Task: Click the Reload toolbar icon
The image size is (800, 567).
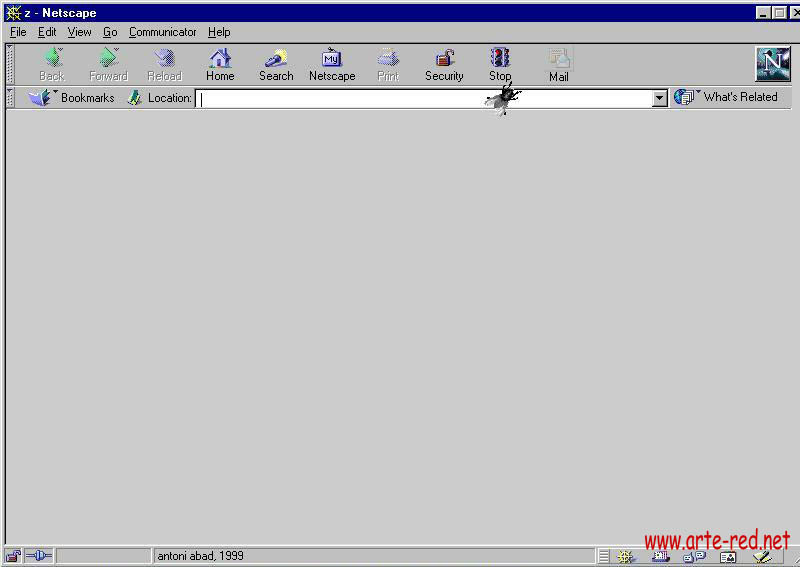Action: (x=164, y=59)
